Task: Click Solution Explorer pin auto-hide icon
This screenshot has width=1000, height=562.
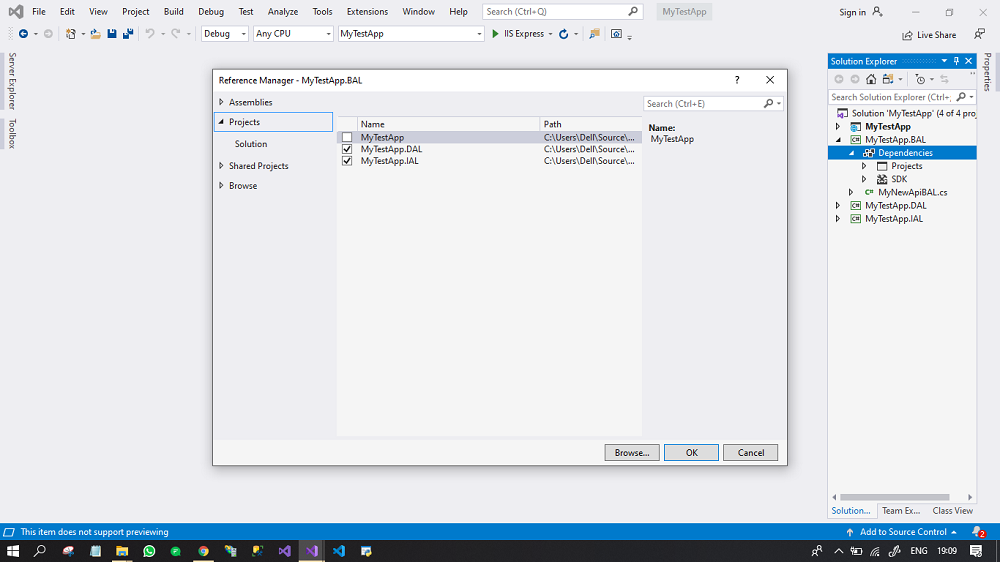Action: [956, 61]
